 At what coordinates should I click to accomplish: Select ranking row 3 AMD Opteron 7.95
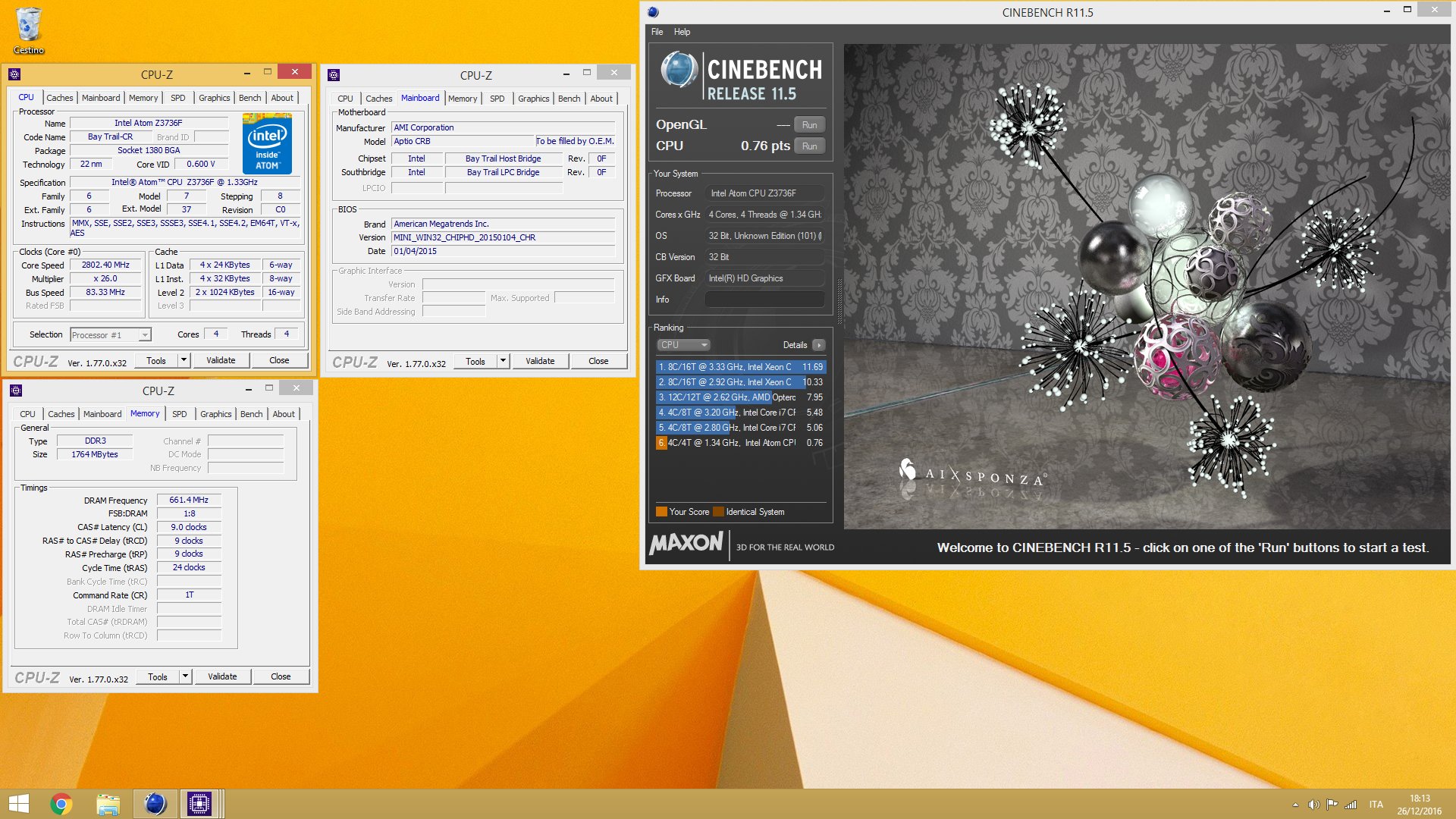[x=740, y=397]
